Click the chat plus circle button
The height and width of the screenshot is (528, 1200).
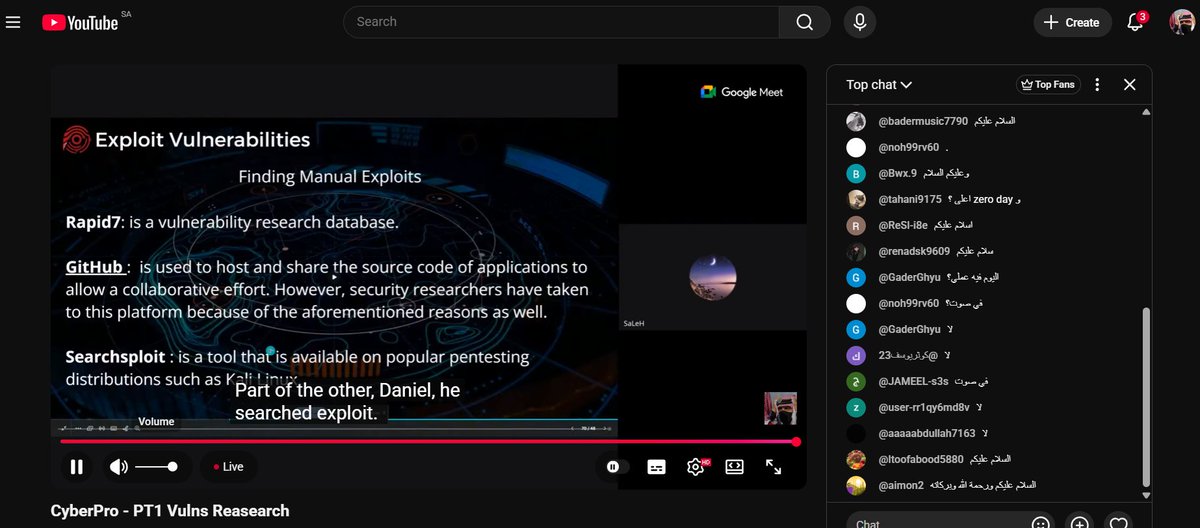click(x=1079, y=522)
